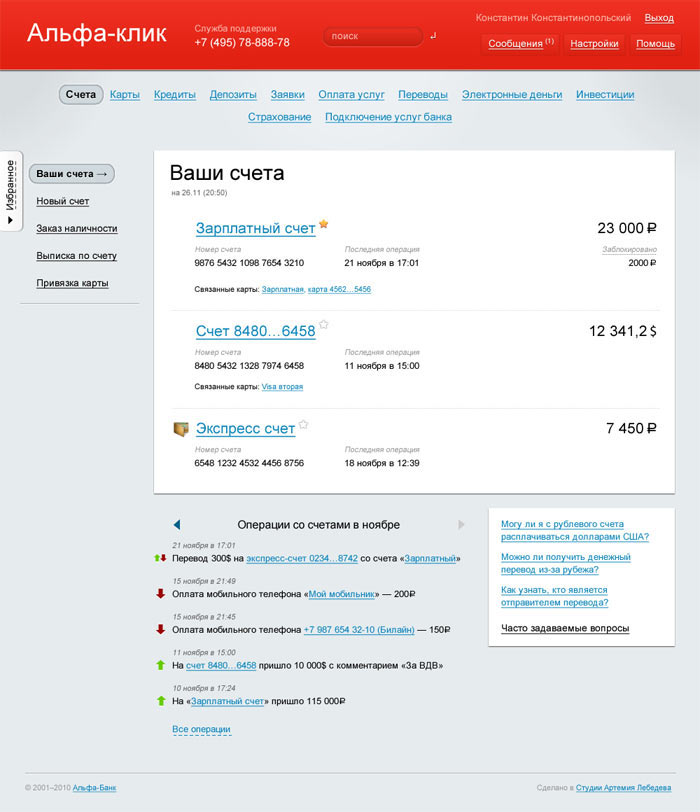Go to next month with right arrow
This screenshot has height=812, width=700.
pos(461,524)
